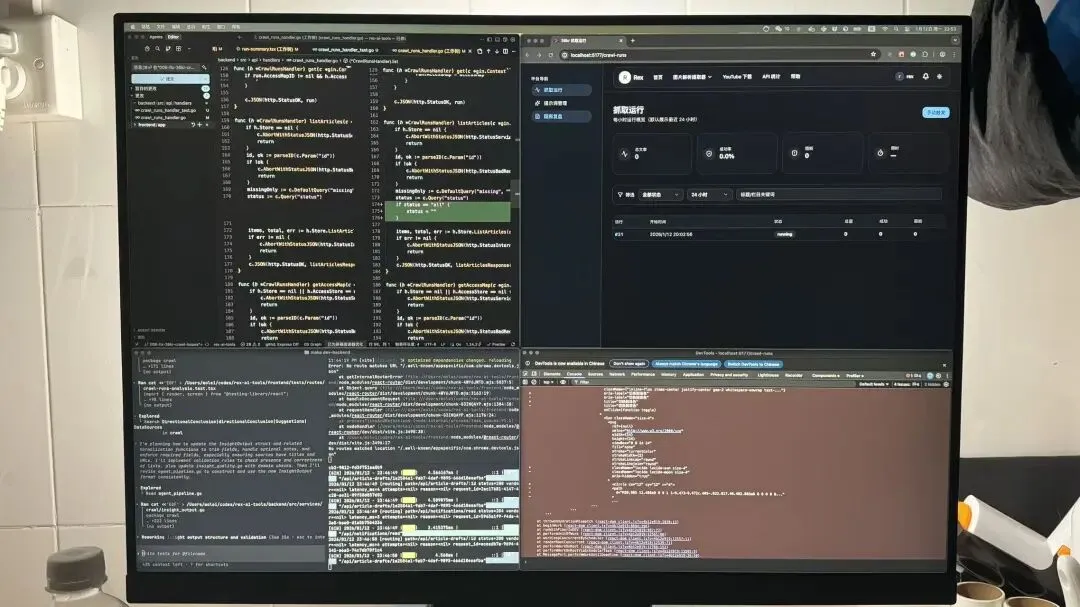Open run row dated 2026/1/12 20:02:58
The height and width of the screenshot is (607, 1080).
pyautogui.click(x=778, y=234)
